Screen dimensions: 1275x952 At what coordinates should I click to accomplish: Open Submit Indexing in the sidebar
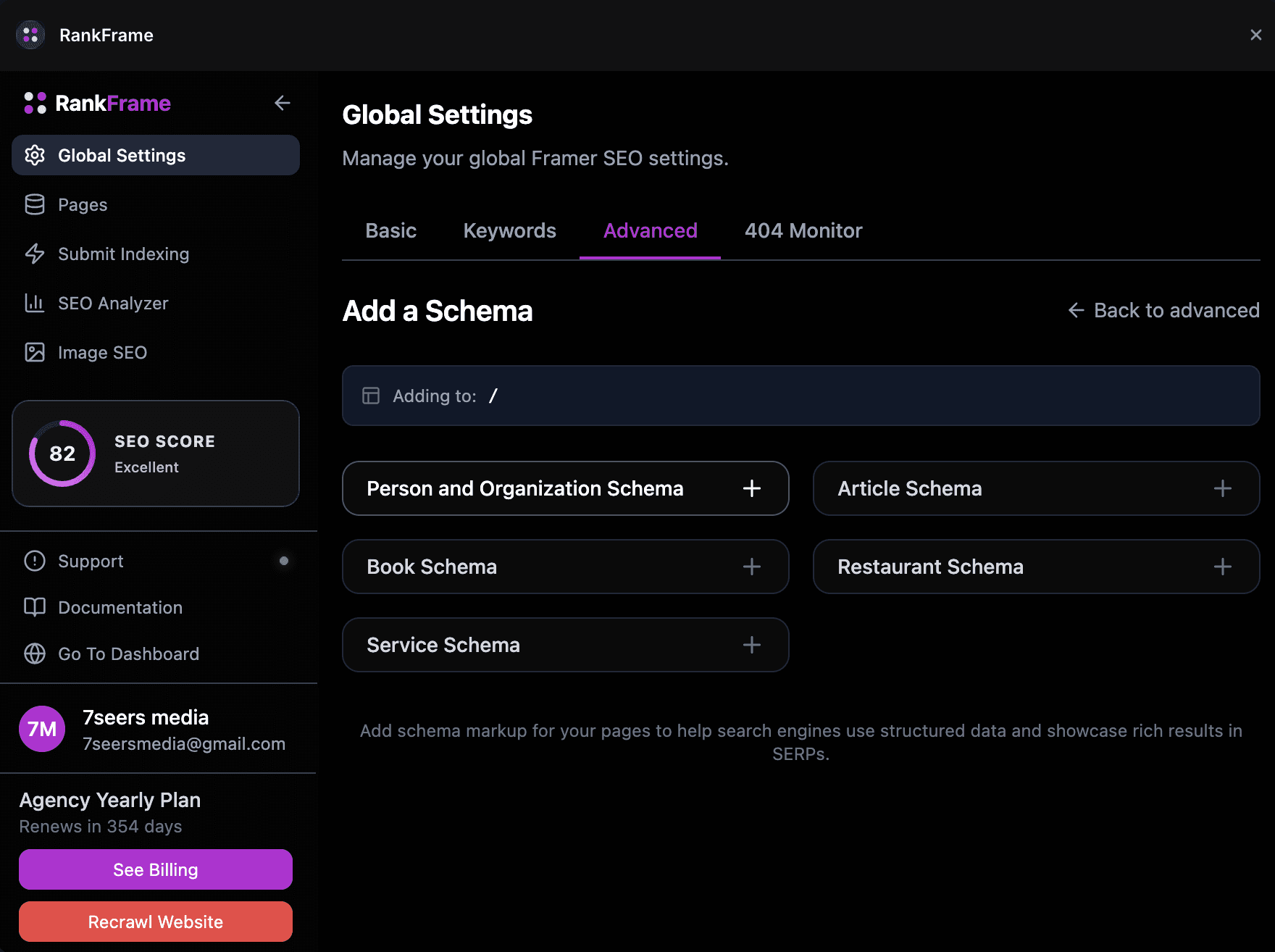click(x=156, y=254)
